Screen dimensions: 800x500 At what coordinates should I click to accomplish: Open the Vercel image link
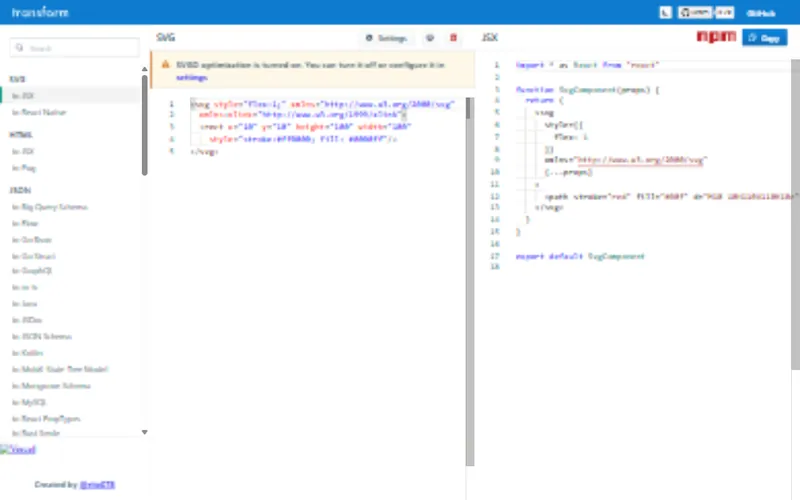tap(18, 449)
